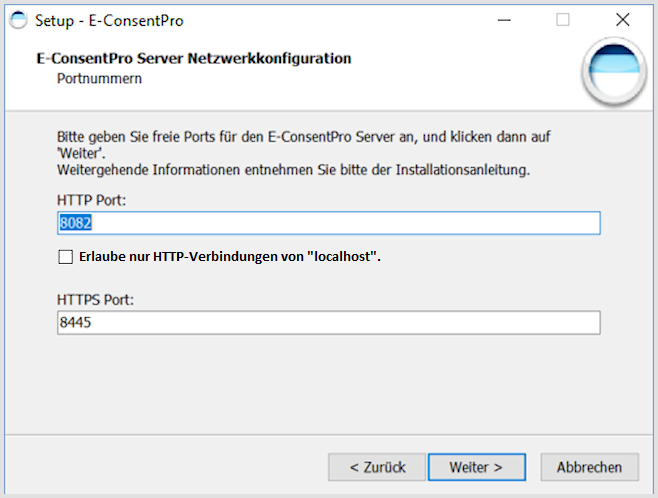Click the 'Bitte geben Sie freie Ports' instruction

point(303,145)
